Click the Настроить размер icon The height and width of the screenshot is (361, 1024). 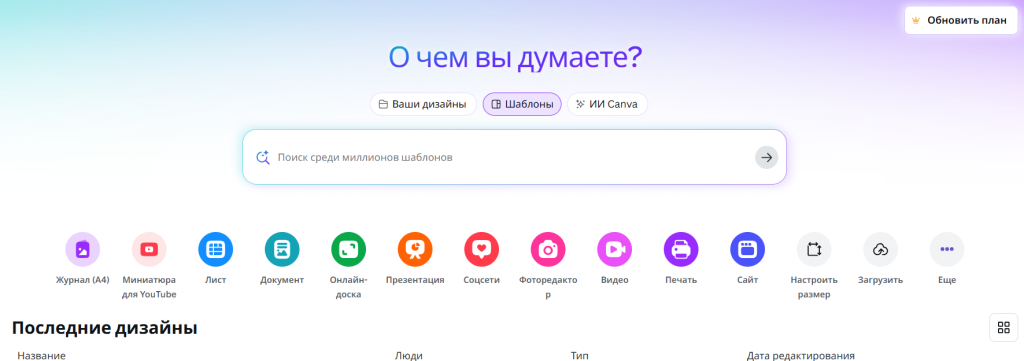[x=814, y=249]
